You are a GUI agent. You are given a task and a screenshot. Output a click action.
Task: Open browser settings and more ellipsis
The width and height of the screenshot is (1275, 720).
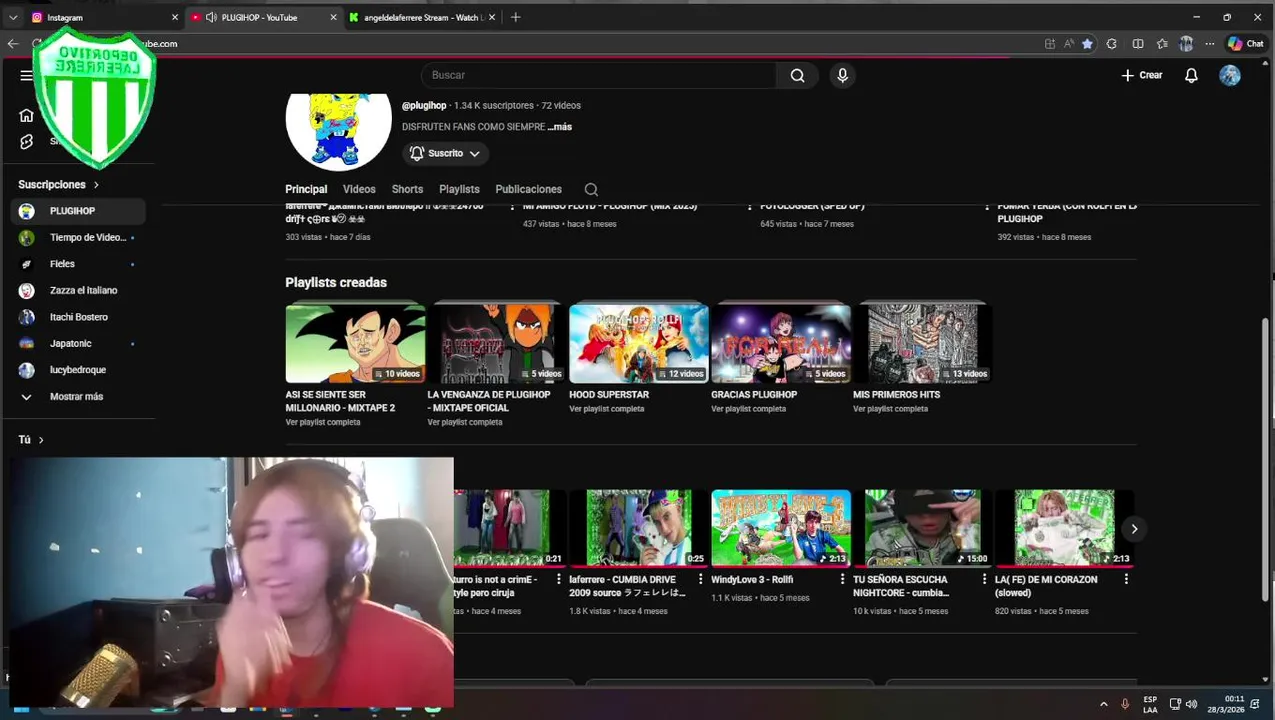point(1210,44)
